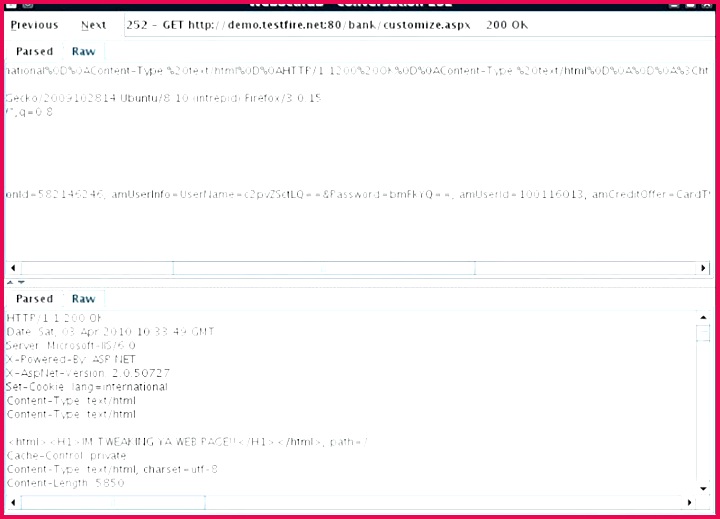Click left arrow of request horizontal scrollbar
This screenshot has height=519, width=720.
point(13,268)
